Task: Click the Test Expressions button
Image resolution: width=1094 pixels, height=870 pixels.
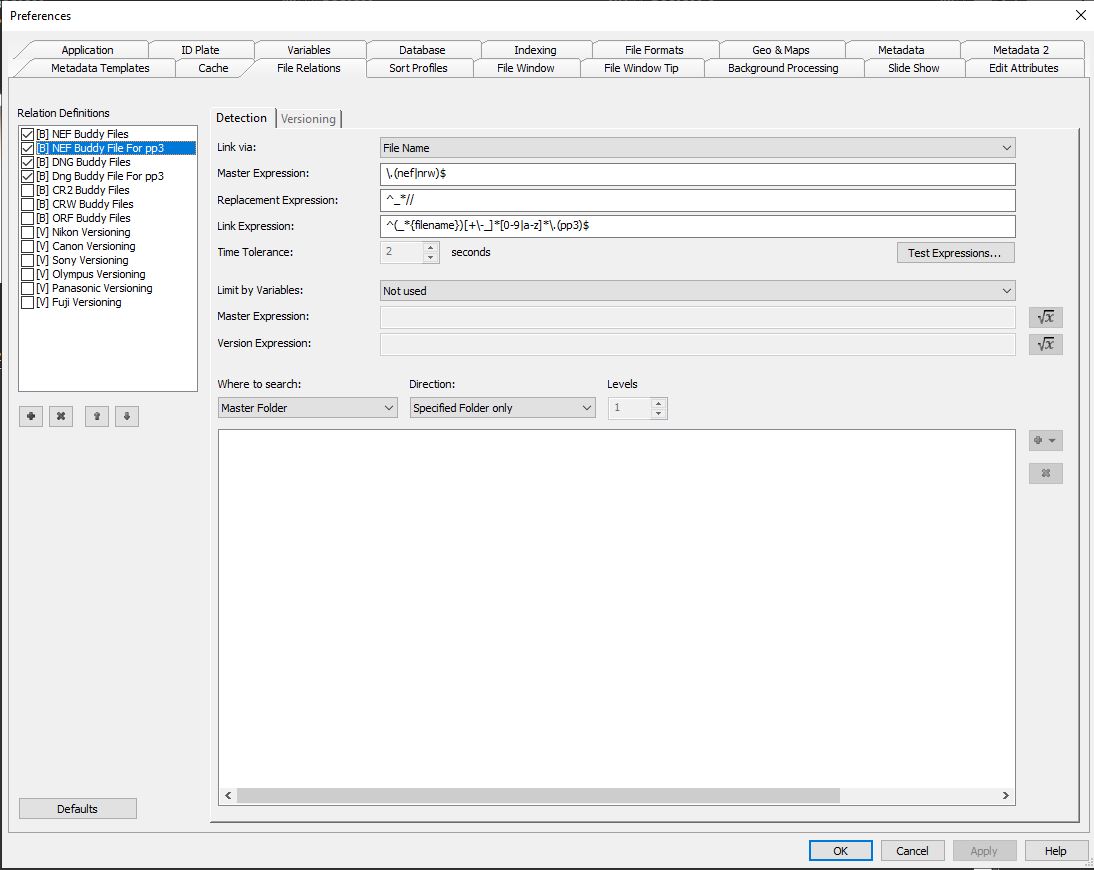Action: click(954, 253)
